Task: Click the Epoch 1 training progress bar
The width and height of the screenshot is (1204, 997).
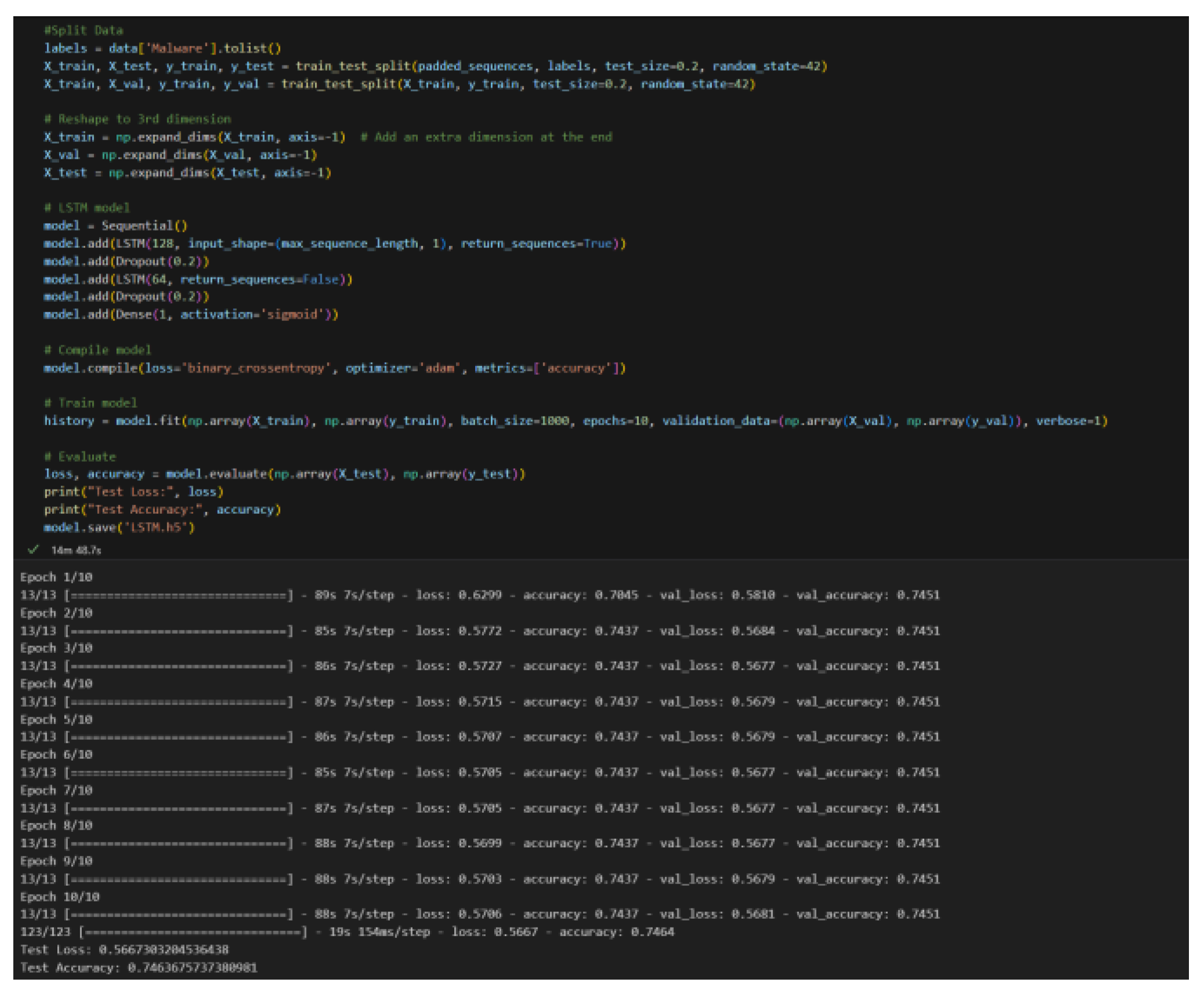Action: click(177, 594)
